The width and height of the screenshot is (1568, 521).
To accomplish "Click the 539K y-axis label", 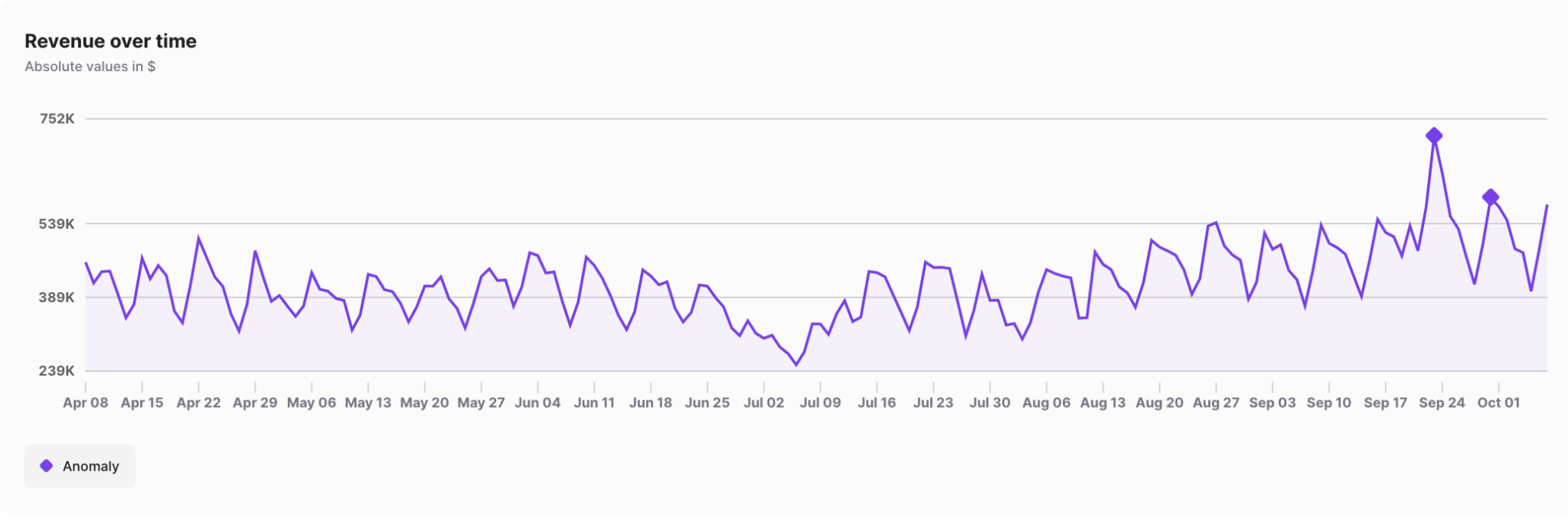I will pyautogui.click(x=57, y=224).
